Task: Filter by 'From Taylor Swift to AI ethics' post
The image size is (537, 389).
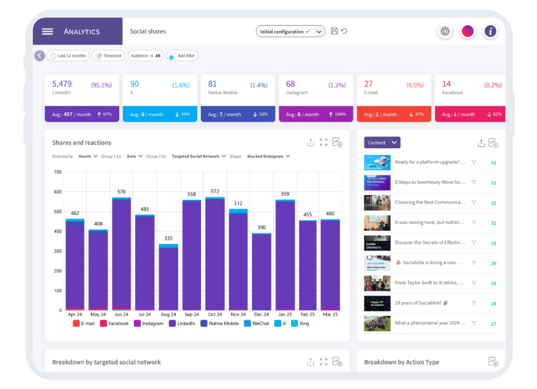Action: coord(474,283)
